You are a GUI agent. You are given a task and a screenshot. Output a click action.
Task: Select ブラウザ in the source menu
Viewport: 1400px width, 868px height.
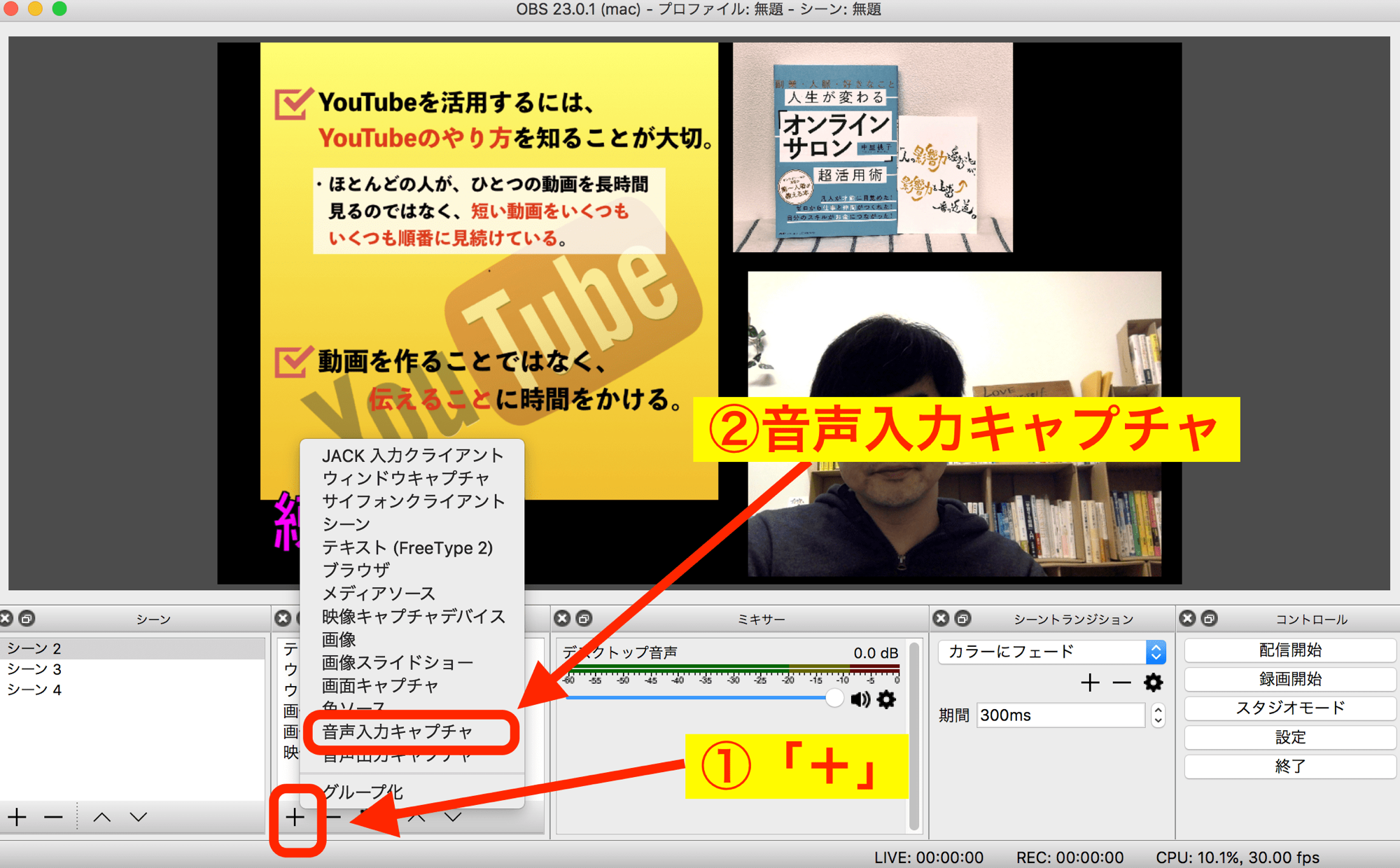[x=412, y=570]
